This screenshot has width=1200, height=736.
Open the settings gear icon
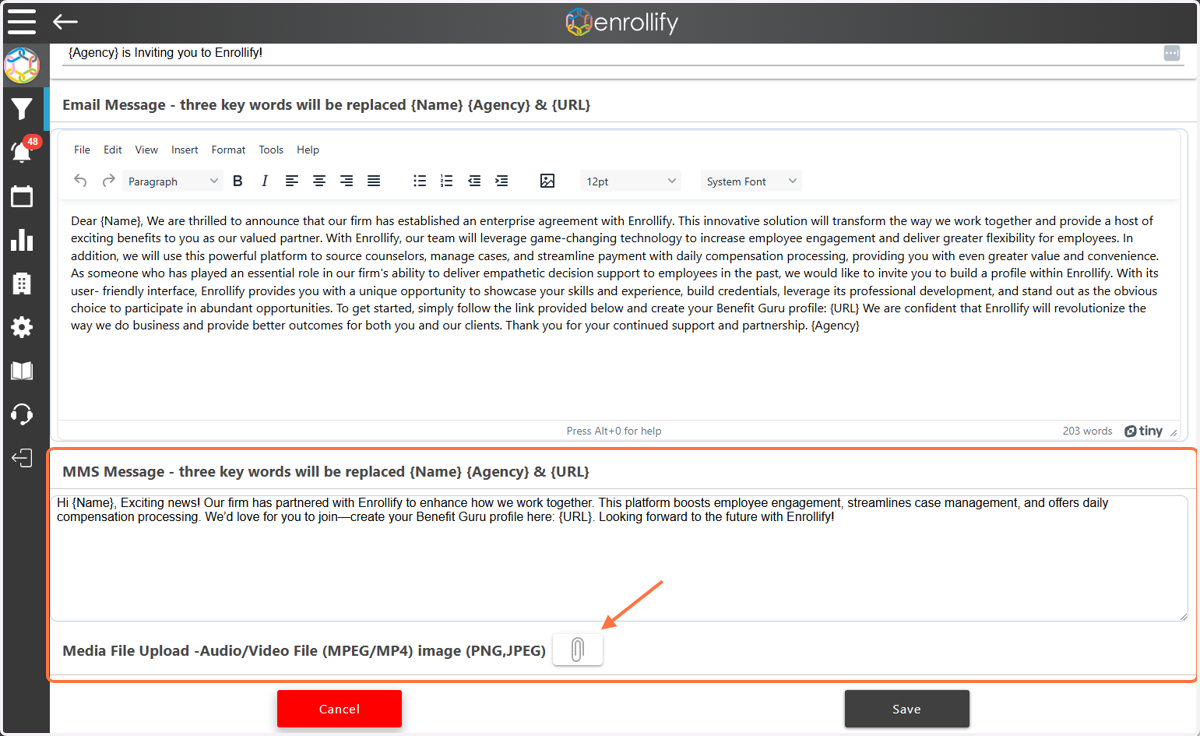point(22,327)
